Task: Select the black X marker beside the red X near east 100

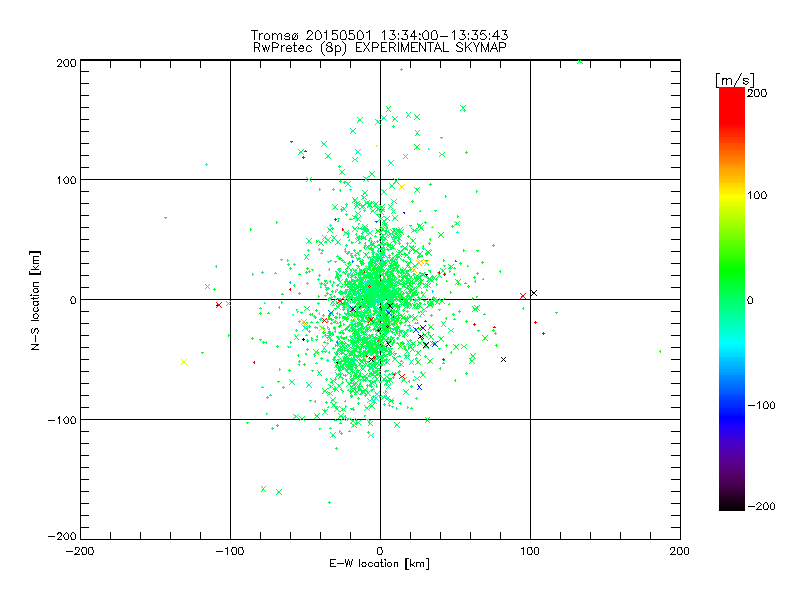Action: point(534,293)
